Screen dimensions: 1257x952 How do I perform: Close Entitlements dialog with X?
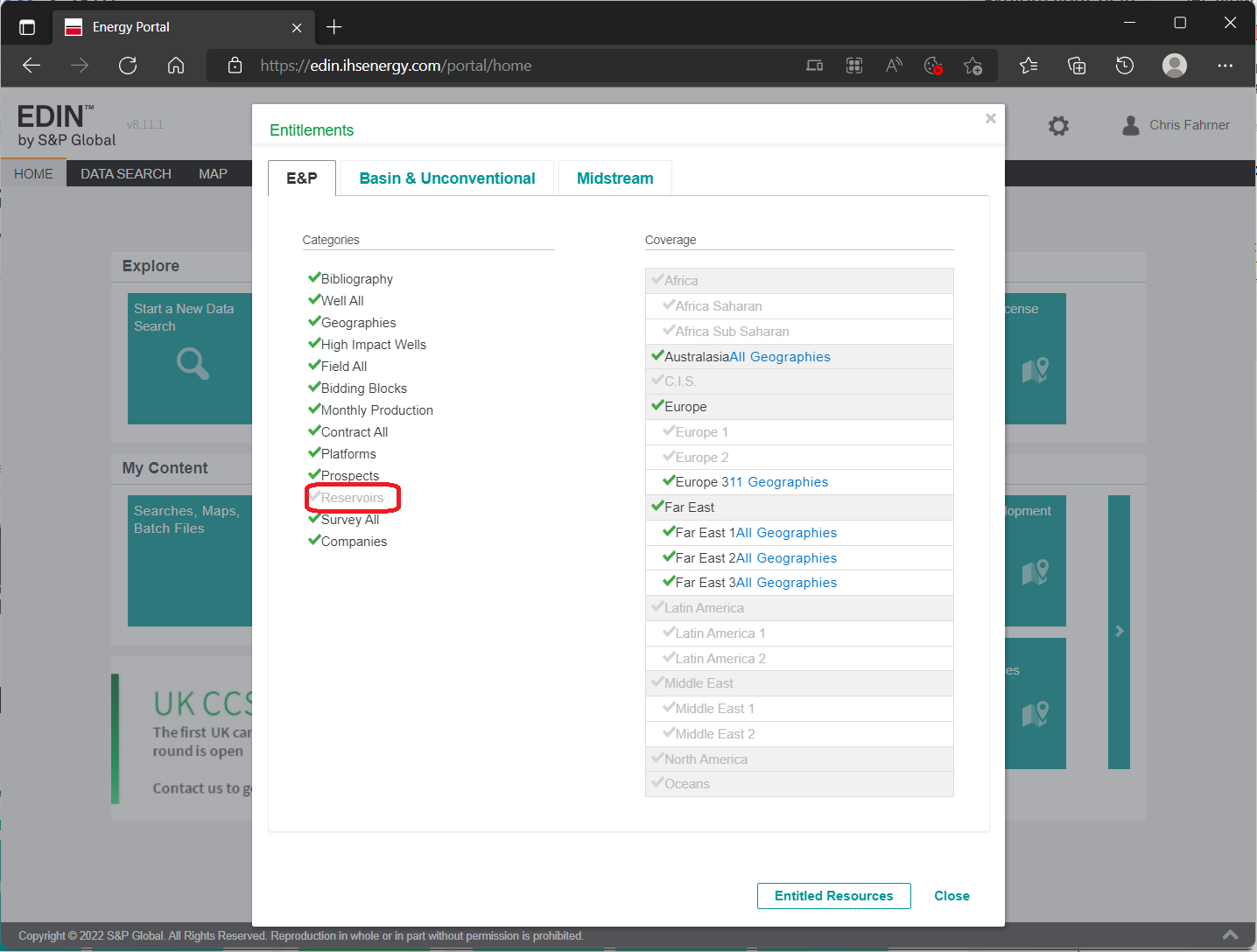pos(991,118)
